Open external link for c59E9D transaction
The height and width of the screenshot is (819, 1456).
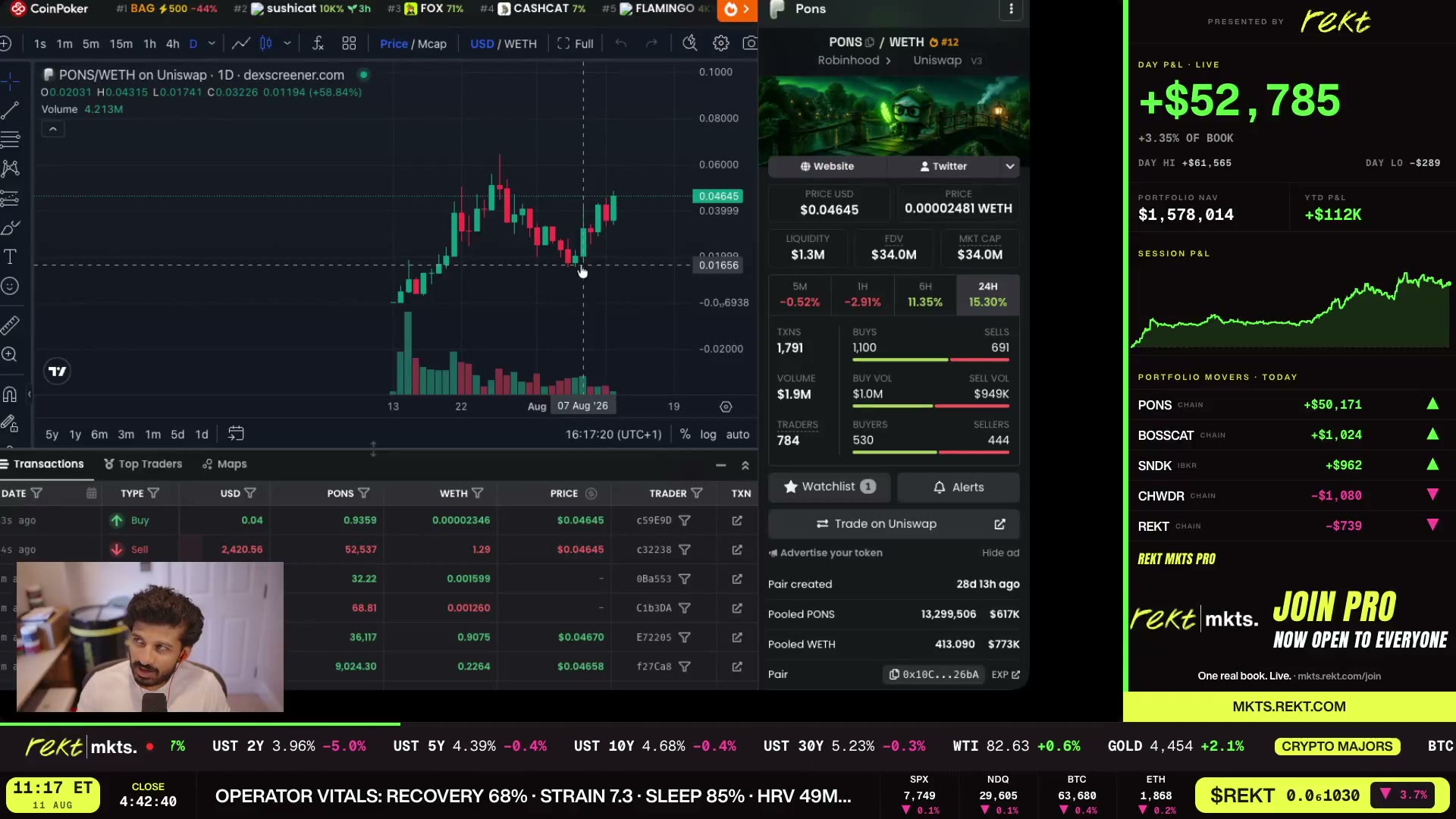point(737,520)
